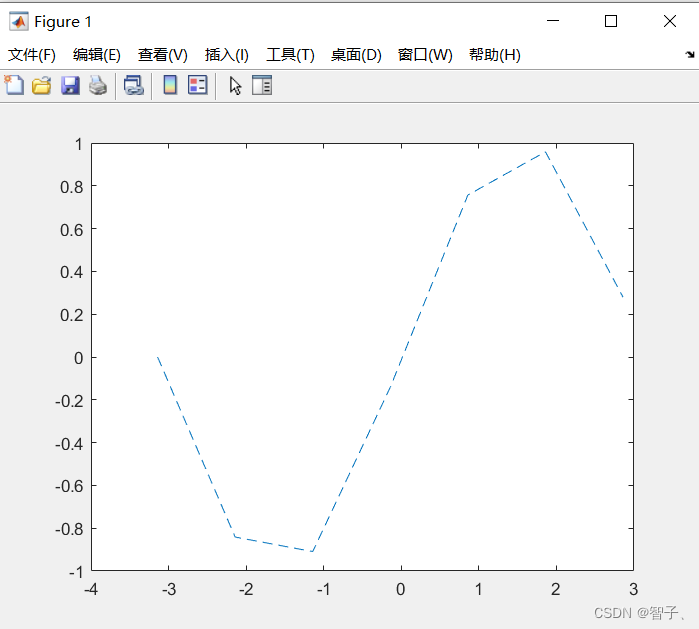Click the Link Plot toolbar icon

tap(134, 85)
